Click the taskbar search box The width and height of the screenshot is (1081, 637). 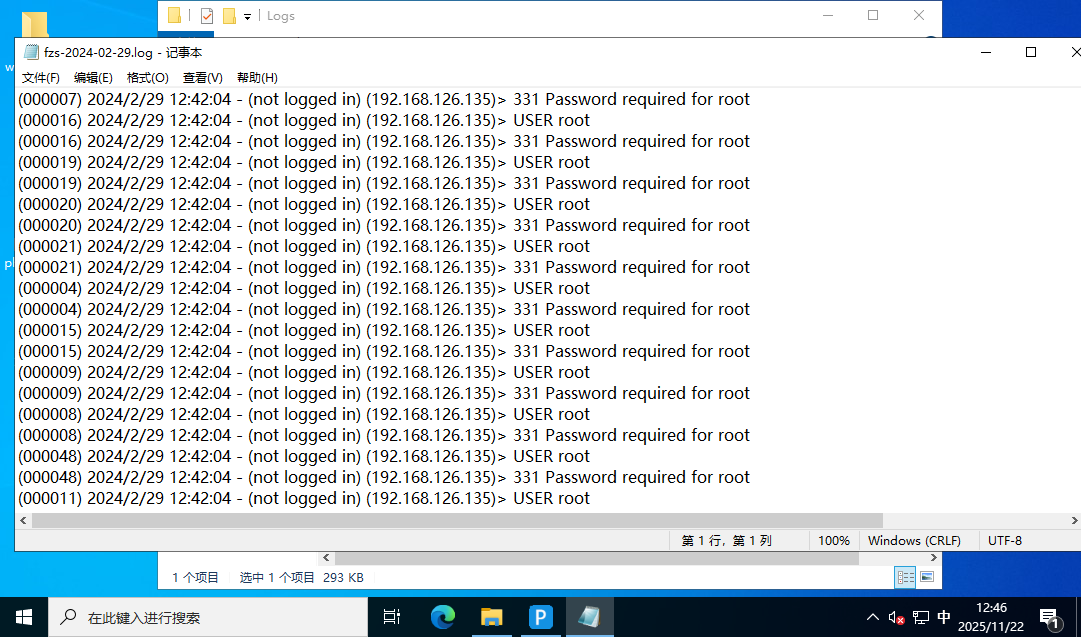point(208,617)
